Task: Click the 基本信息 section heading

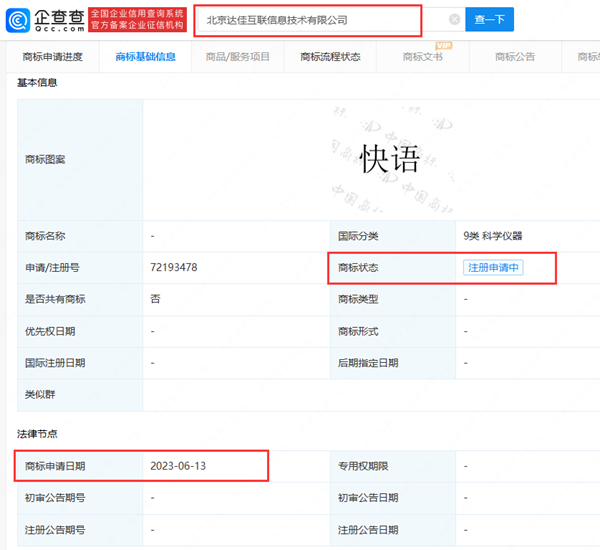Action: pos(37,83)
